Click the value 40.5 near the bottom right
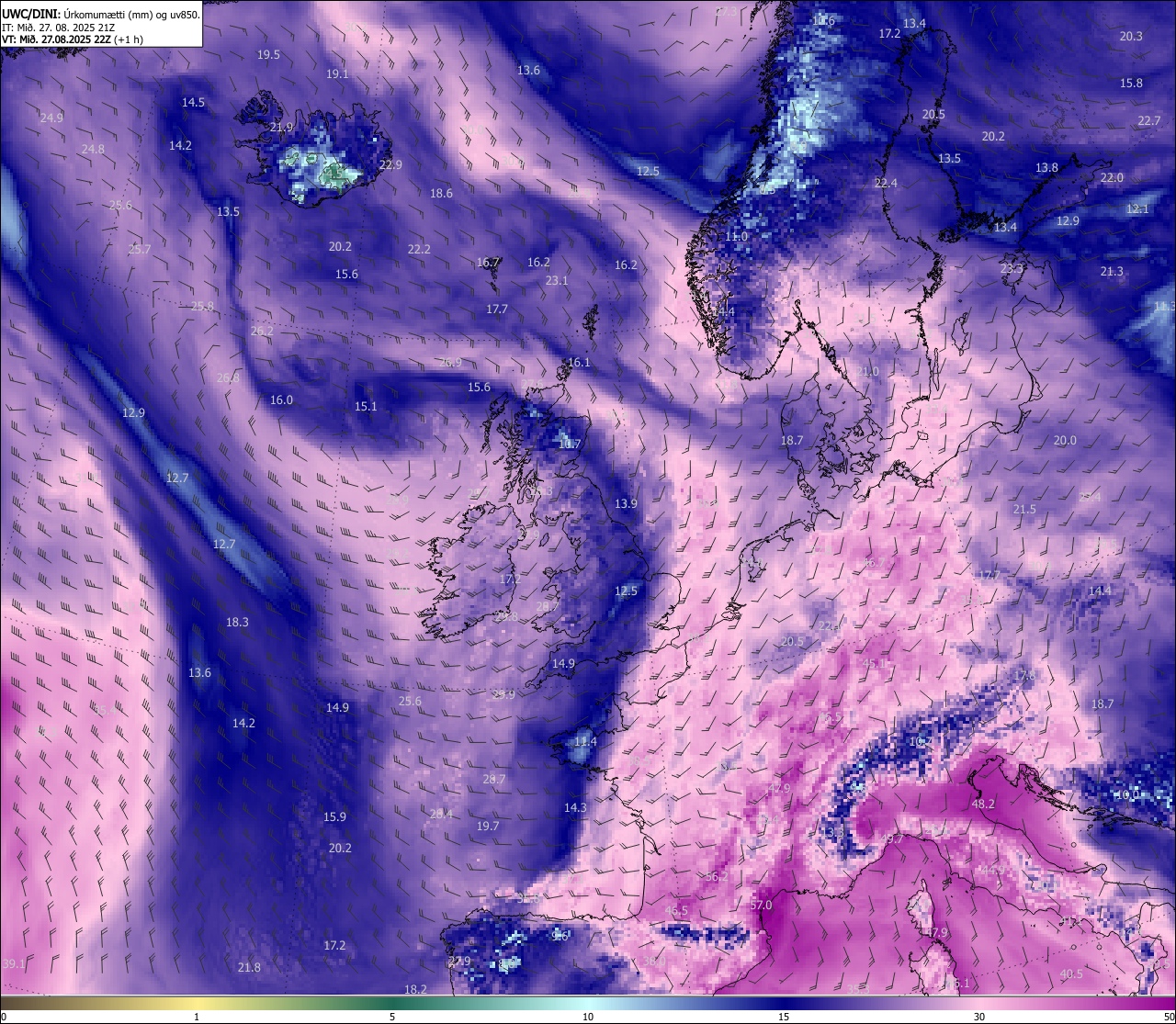 point(1071,974)
